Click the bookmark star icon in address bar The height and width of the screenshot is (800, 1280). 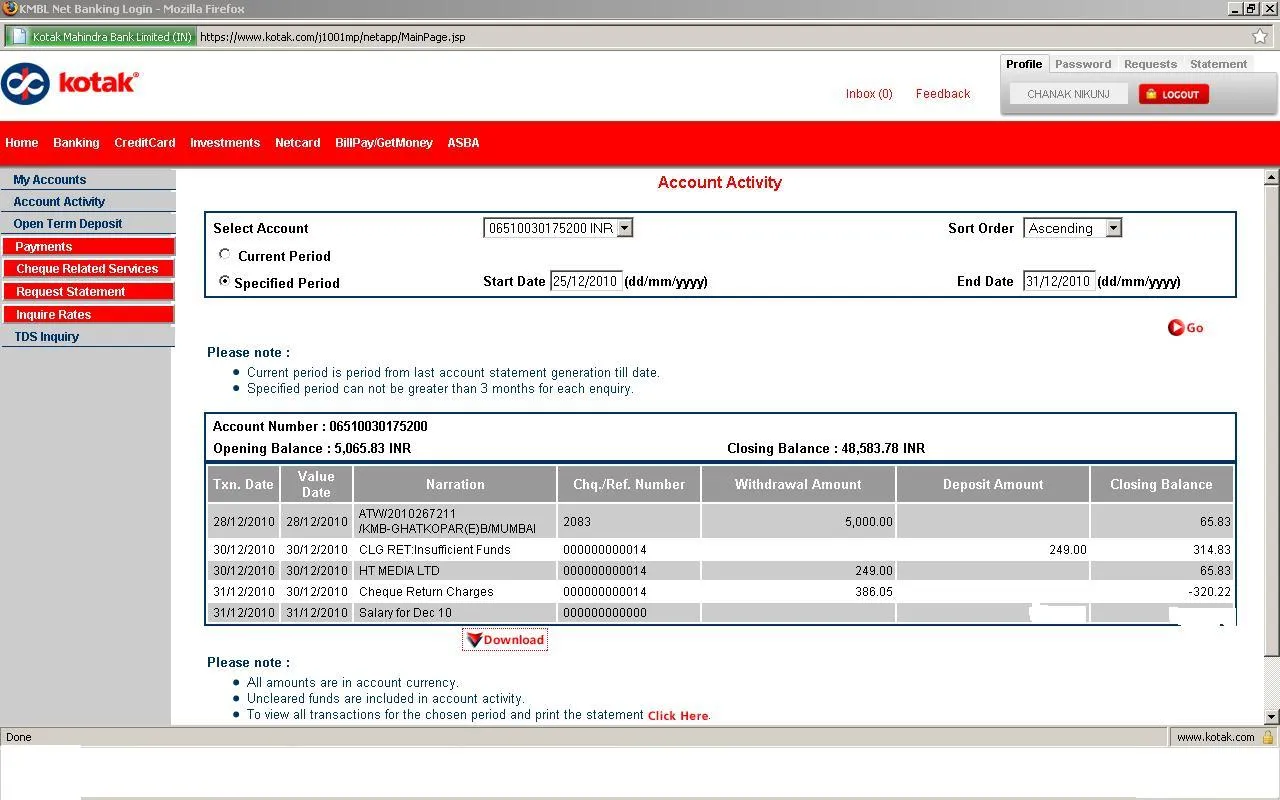(x=1260, y=37)
